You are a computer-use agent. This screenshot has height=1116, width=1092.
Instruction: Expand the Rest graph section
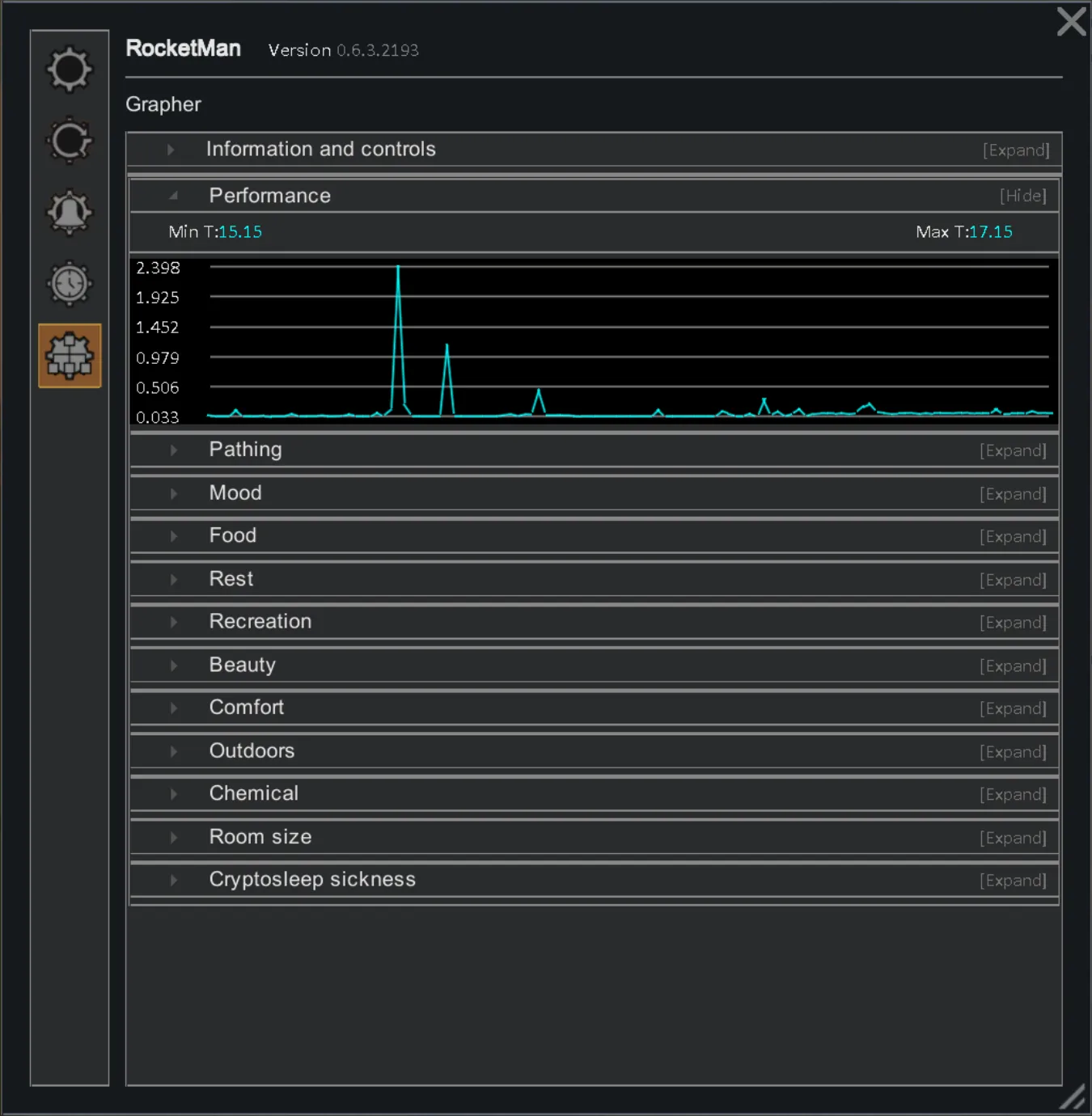(1013, 580)
